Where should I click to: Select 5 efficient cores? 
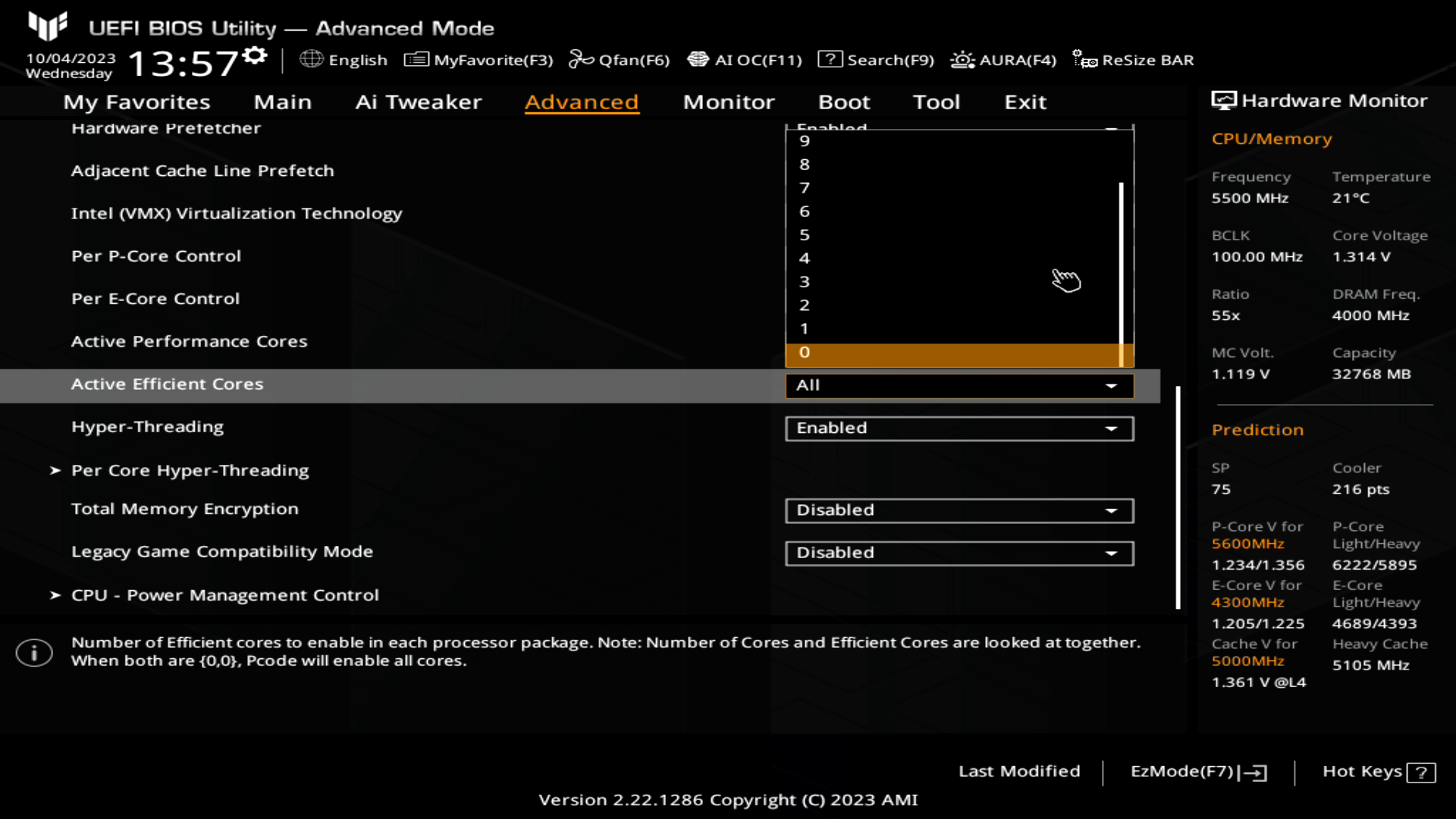pyautogui.click(x=952, y=234)
